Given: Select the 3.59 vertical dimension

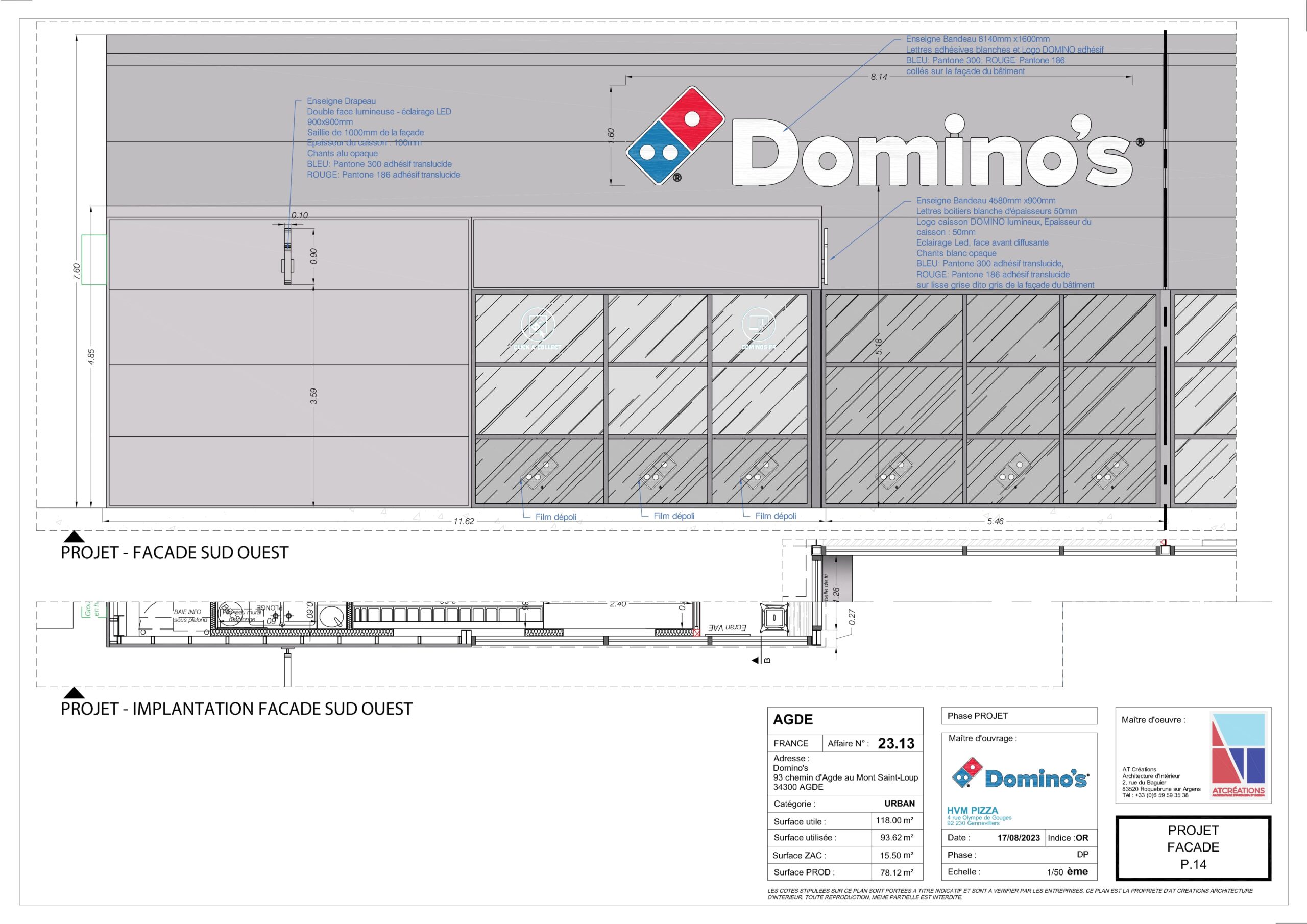Looking at the screenshot, I should click(x=313, y=396).
